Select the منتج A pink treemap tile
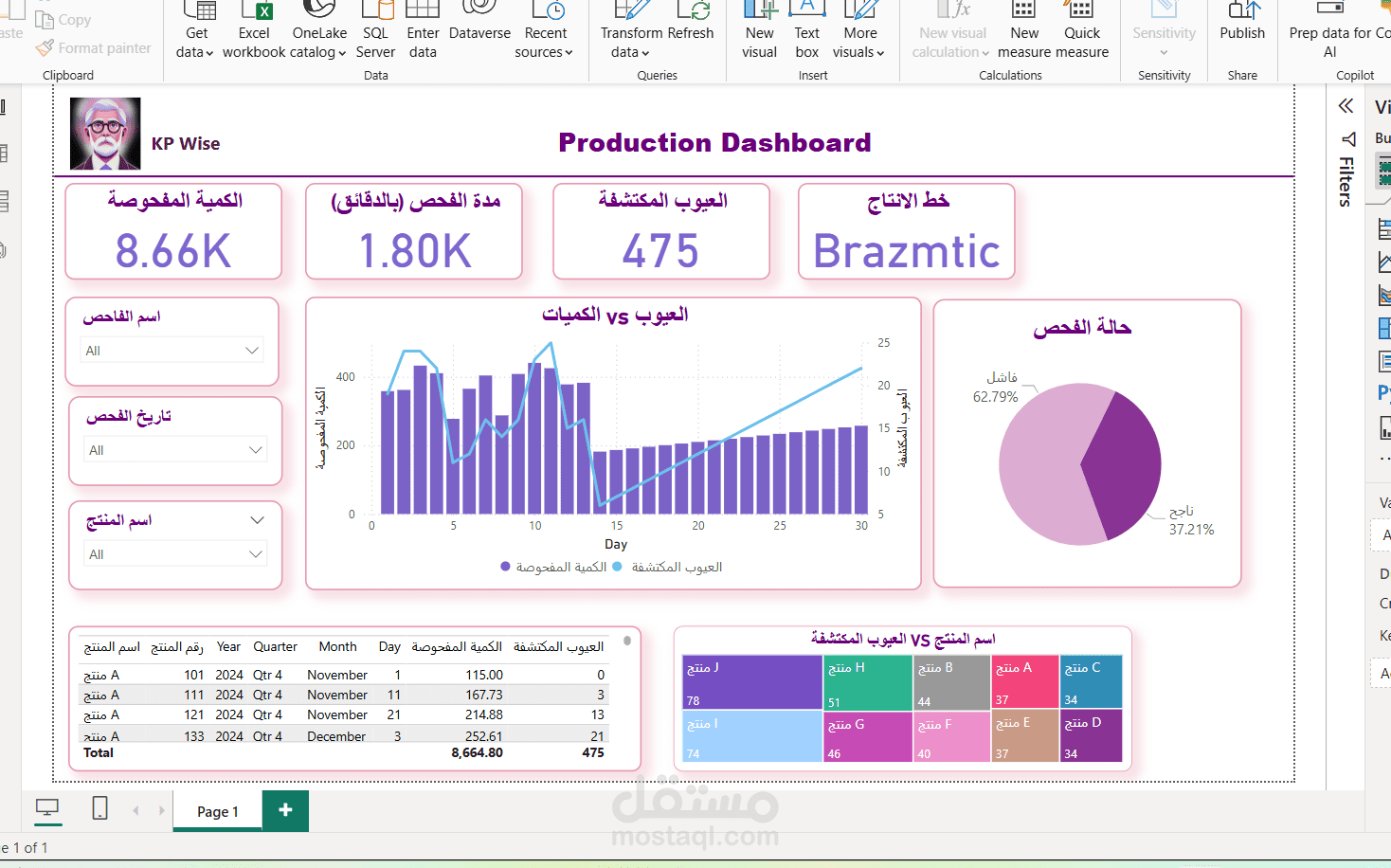1391x868 pixels. coord(1024,682)
